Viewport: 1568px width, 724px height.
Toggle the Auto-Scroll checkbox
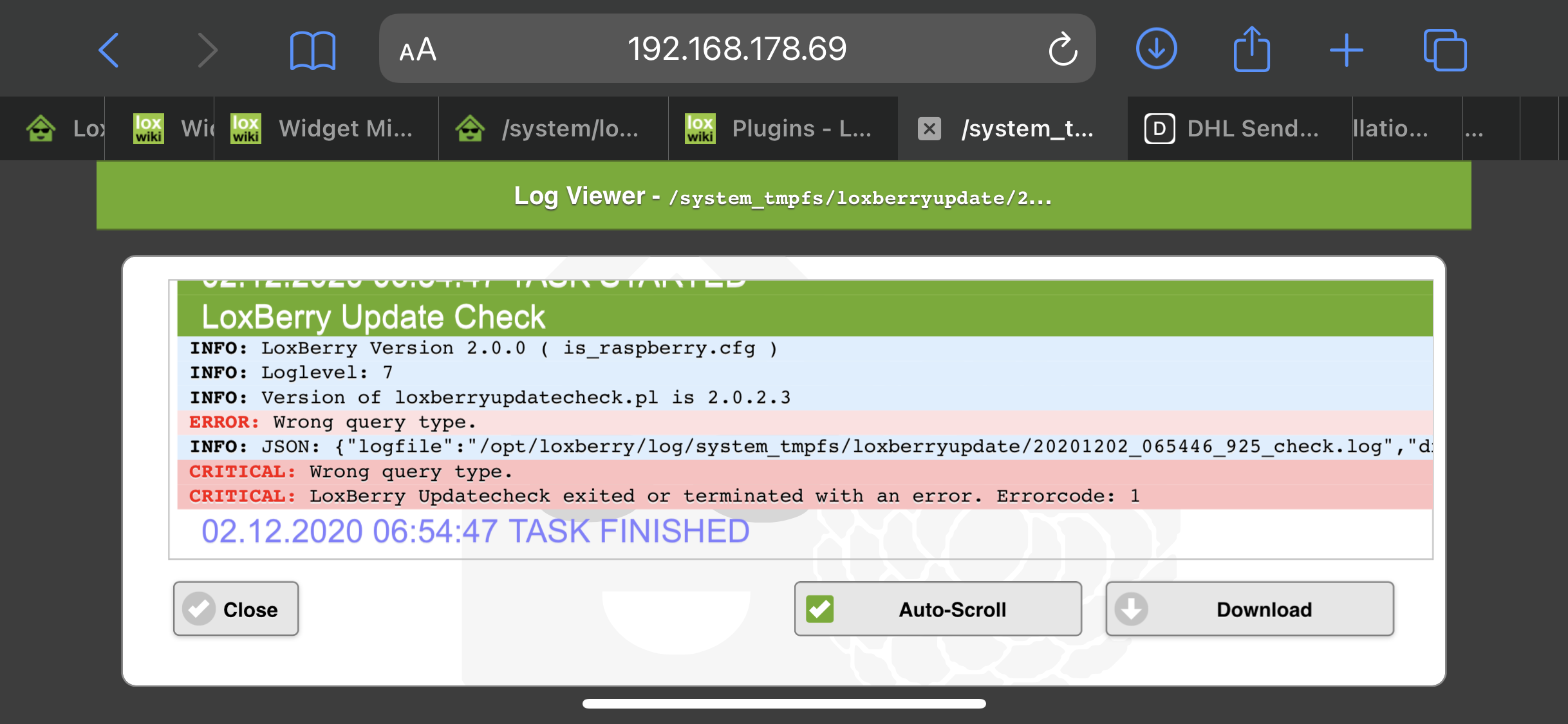click(820, 609)
